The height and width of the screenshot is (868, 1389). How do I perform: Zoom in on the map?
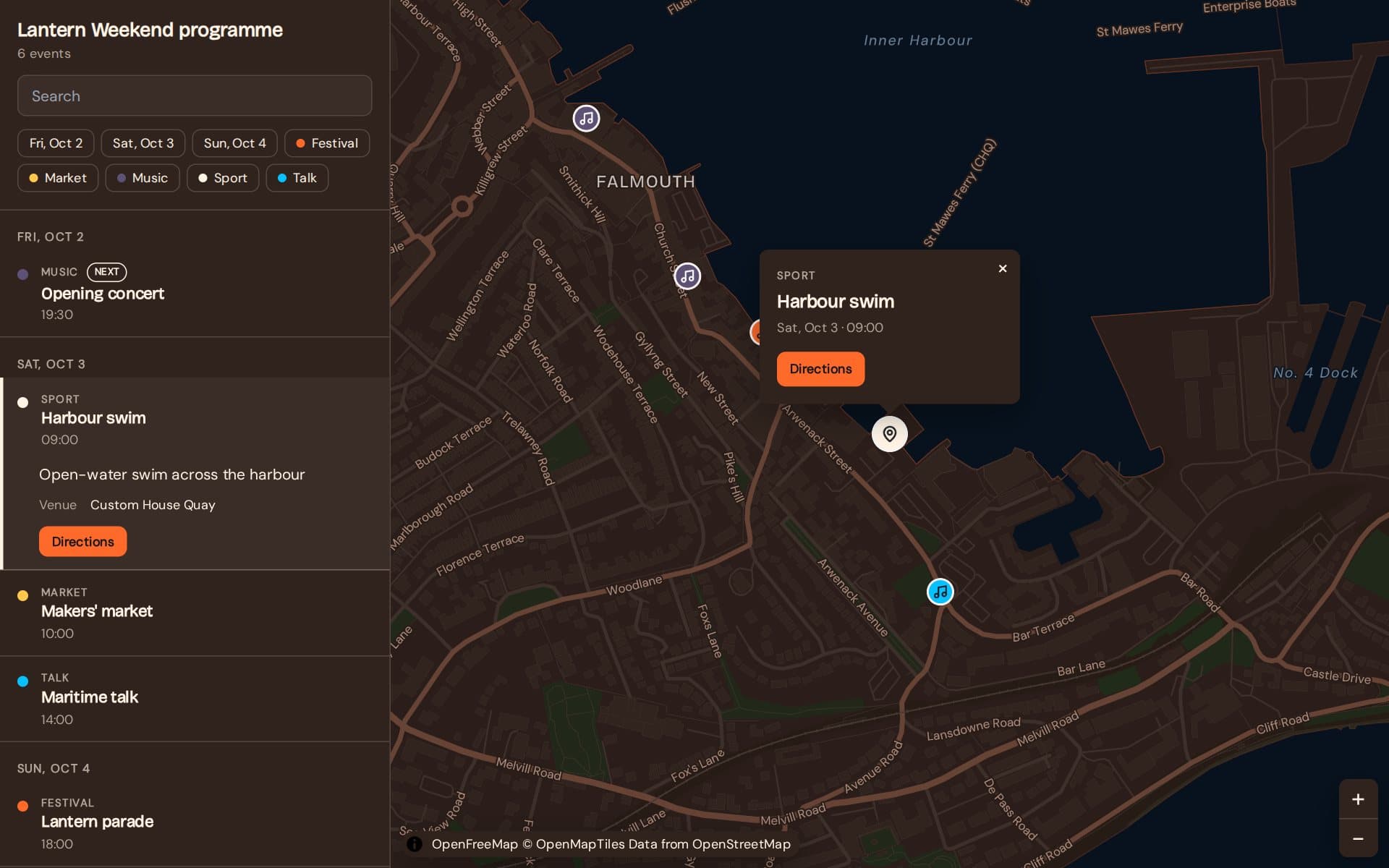pos(1358,799)
